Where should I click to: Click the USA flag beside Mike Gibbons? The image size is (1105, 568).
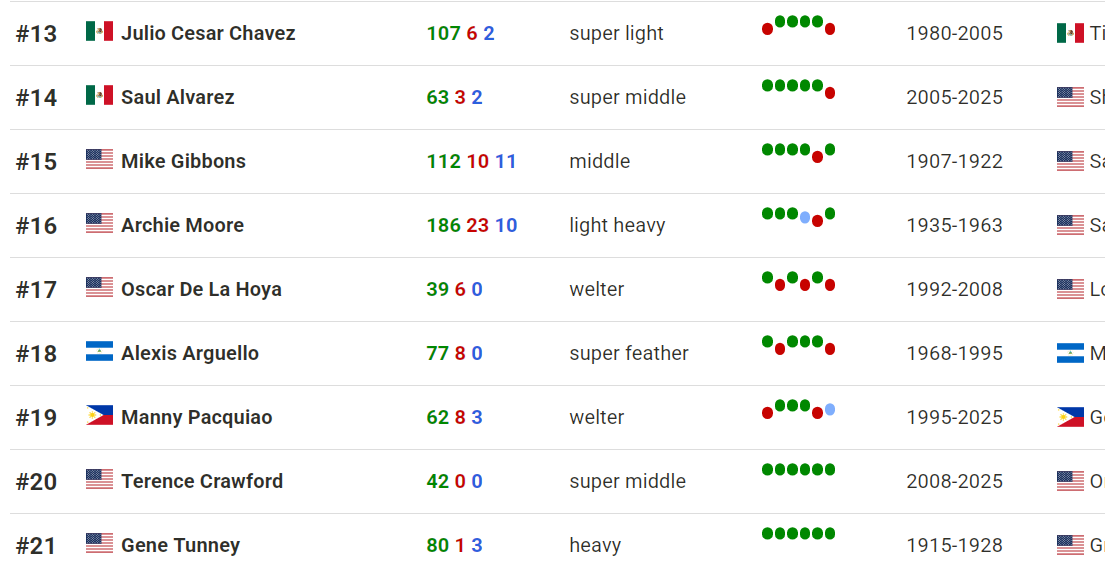[99, 160]
